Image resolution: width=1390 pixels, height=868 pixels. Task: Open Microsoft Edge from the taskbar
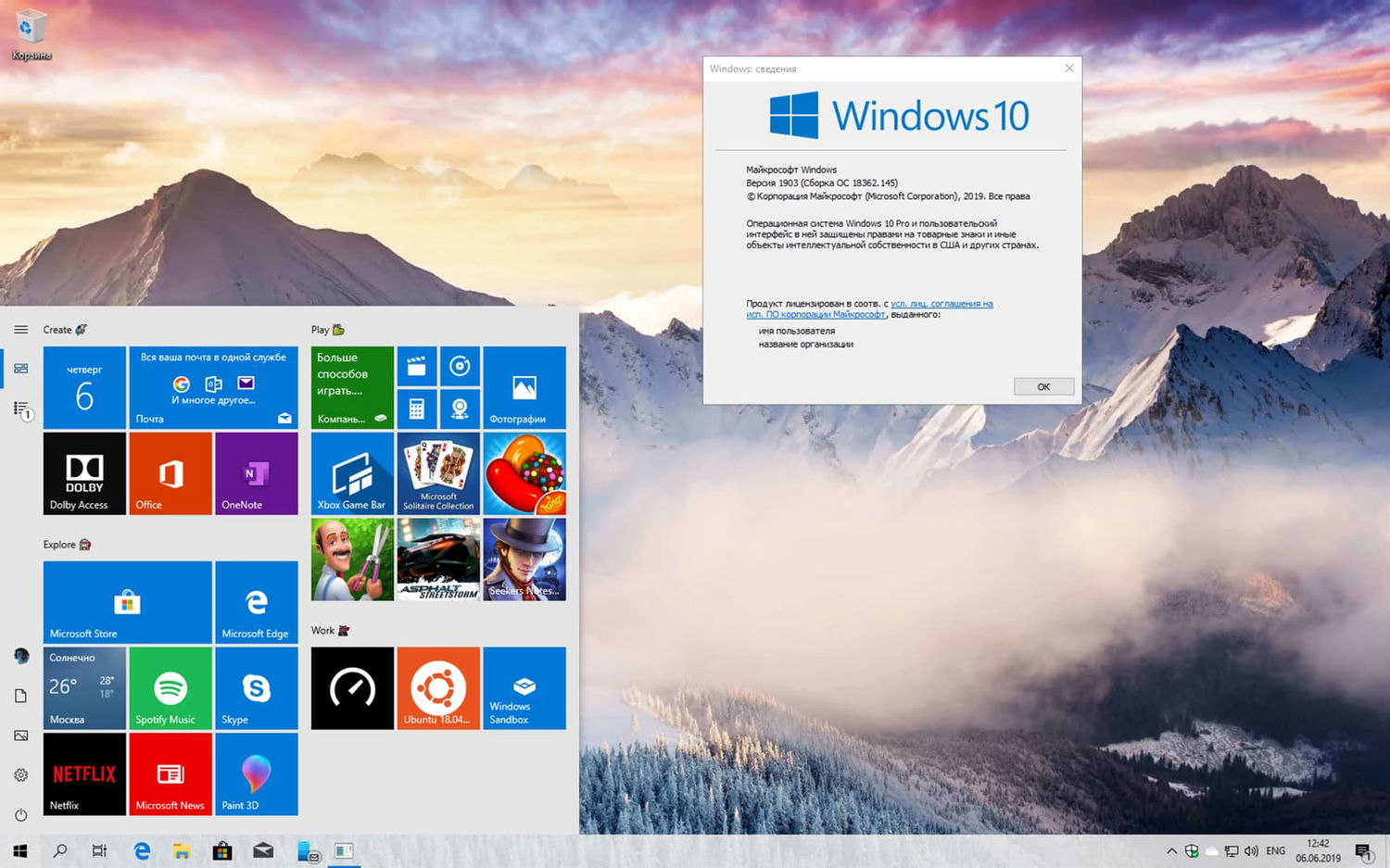pyautogui.click(x=143, y=849)
